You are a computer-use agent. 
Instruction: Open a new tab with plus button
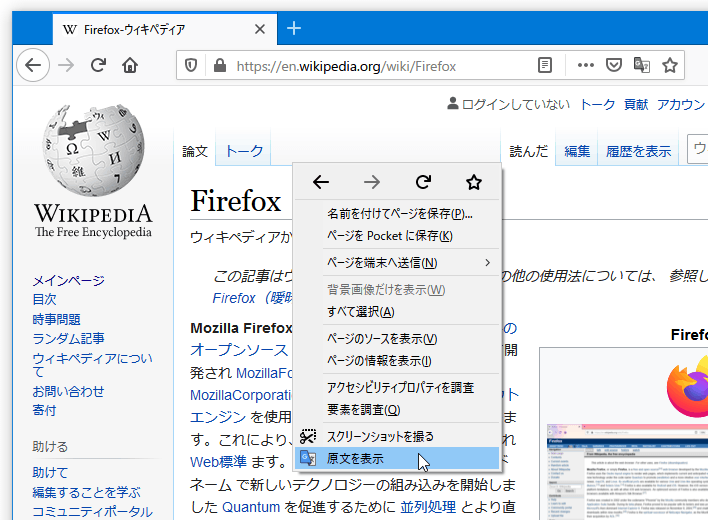point(294,28)
